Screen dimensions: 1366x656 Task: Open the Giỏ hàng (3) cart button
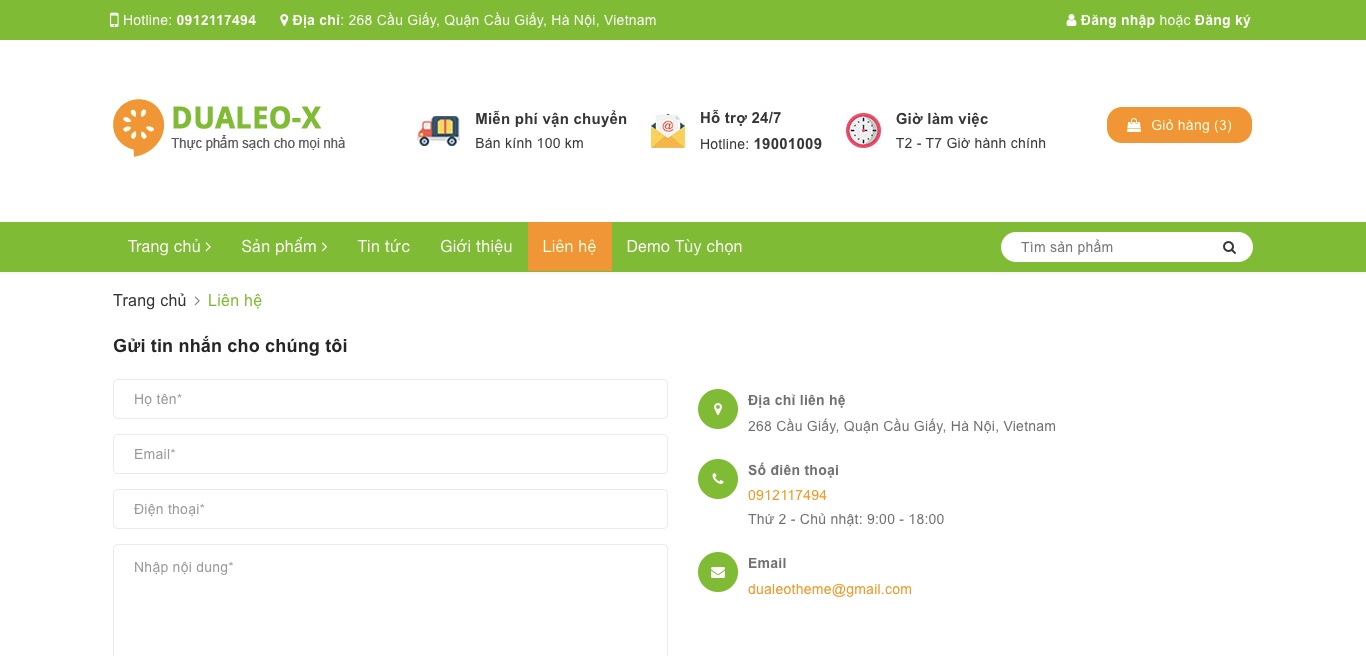tap(1179, 125)
